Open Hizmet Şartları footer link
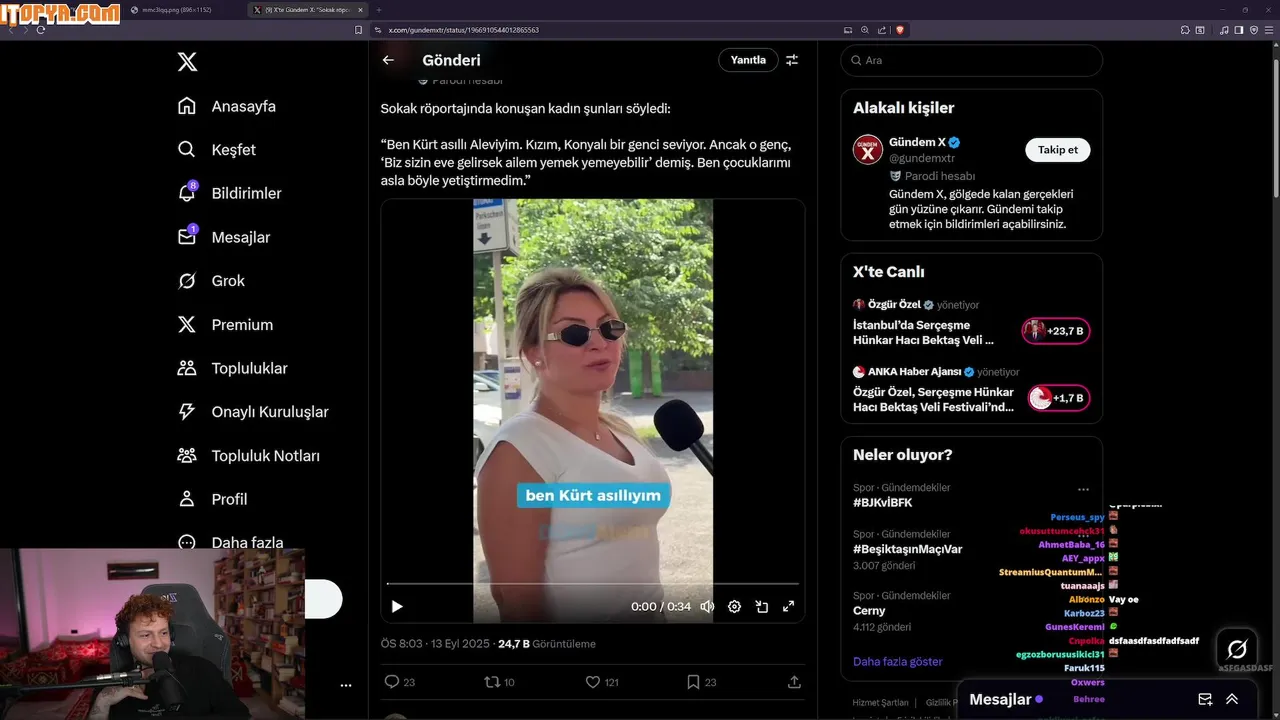Screen dimensions: 1280x720 point(881,703)
